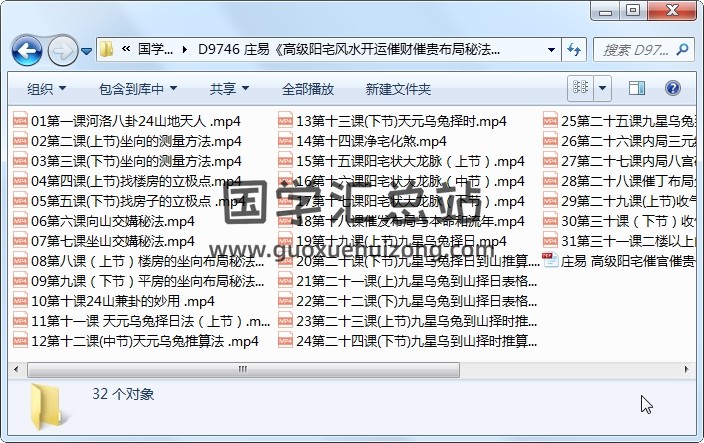Expand the arrow after 国学... breadcrumb

click(185, 49)
